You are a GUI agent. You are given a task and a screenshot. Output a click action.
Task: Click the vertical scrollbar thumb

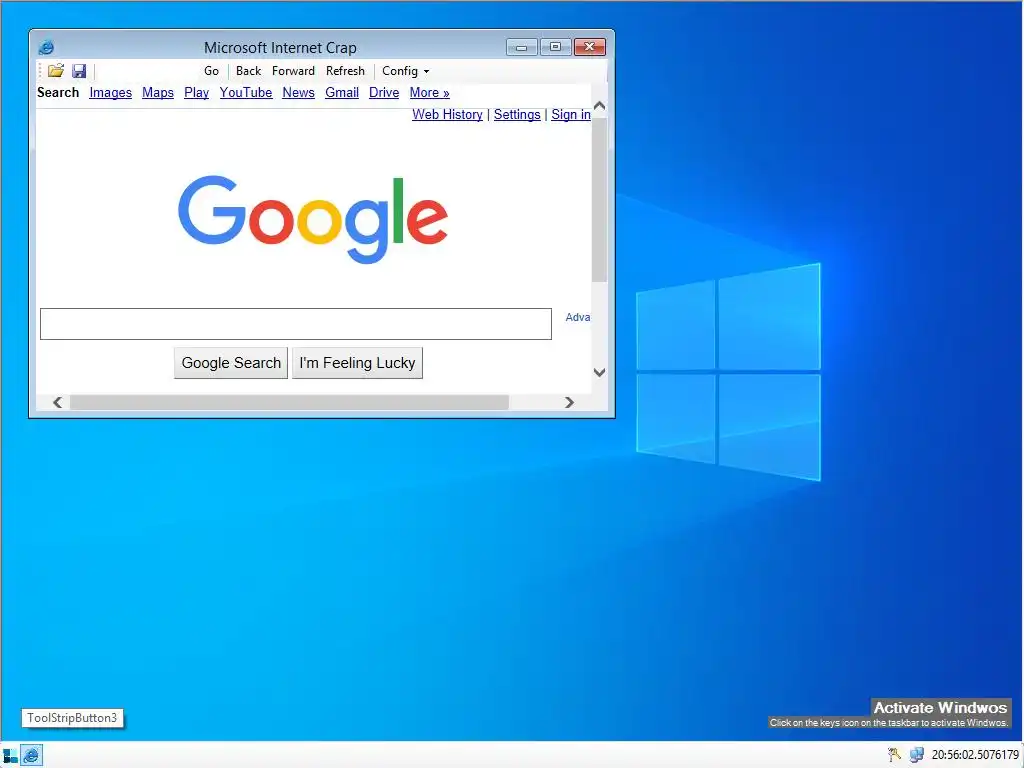pyautogui.click(x=600, y=199)
